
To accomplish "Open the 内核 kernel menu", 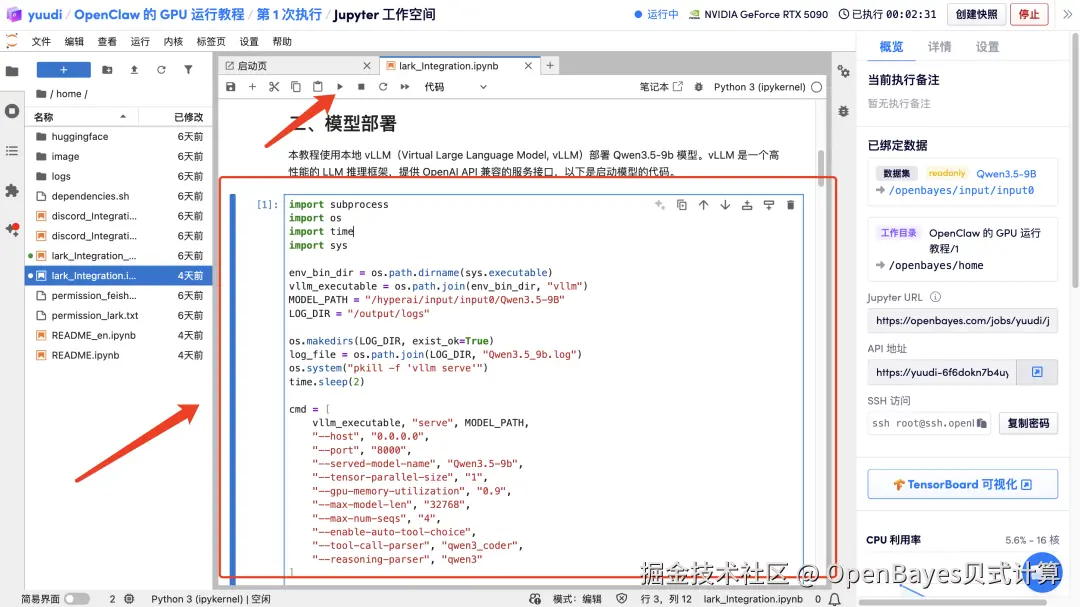I will coord(173,42).
